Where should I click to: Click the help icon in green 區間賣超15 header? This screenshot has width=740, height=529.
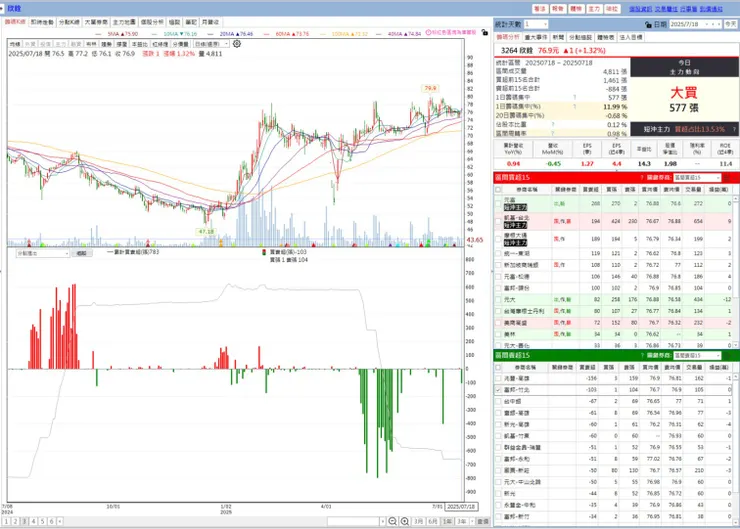pos(642,355)
